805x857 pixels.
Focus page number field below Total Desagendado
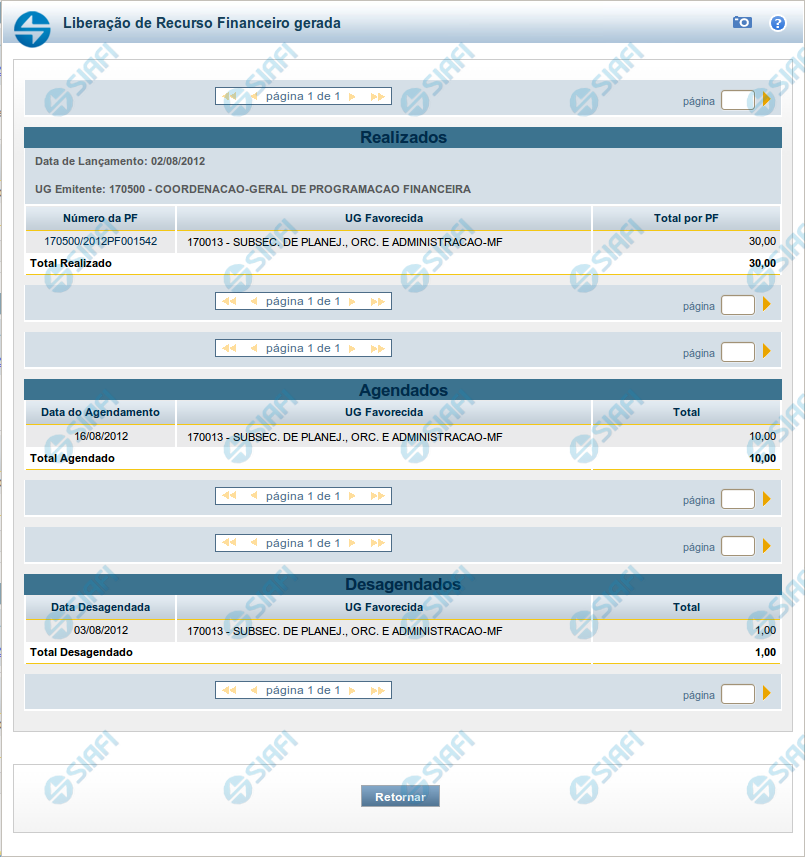pos(737,694)
